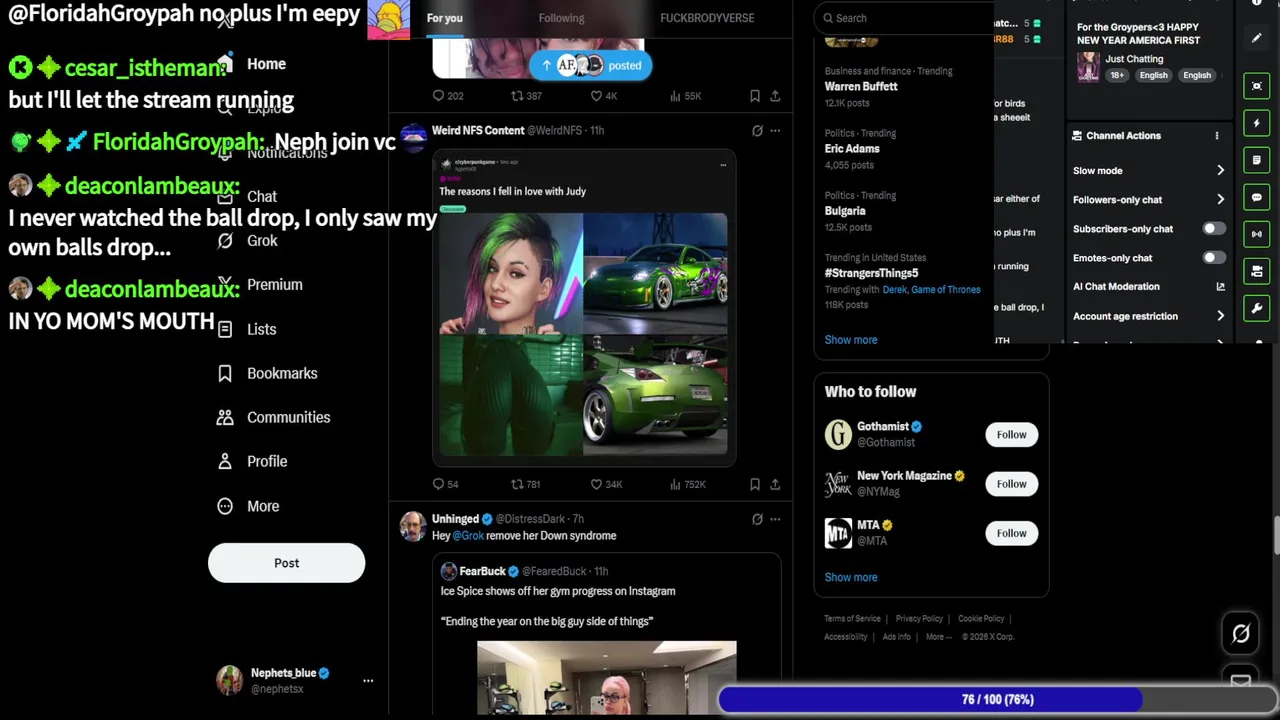Follow MTA
1280x720 pixels.
point(1011,533)
